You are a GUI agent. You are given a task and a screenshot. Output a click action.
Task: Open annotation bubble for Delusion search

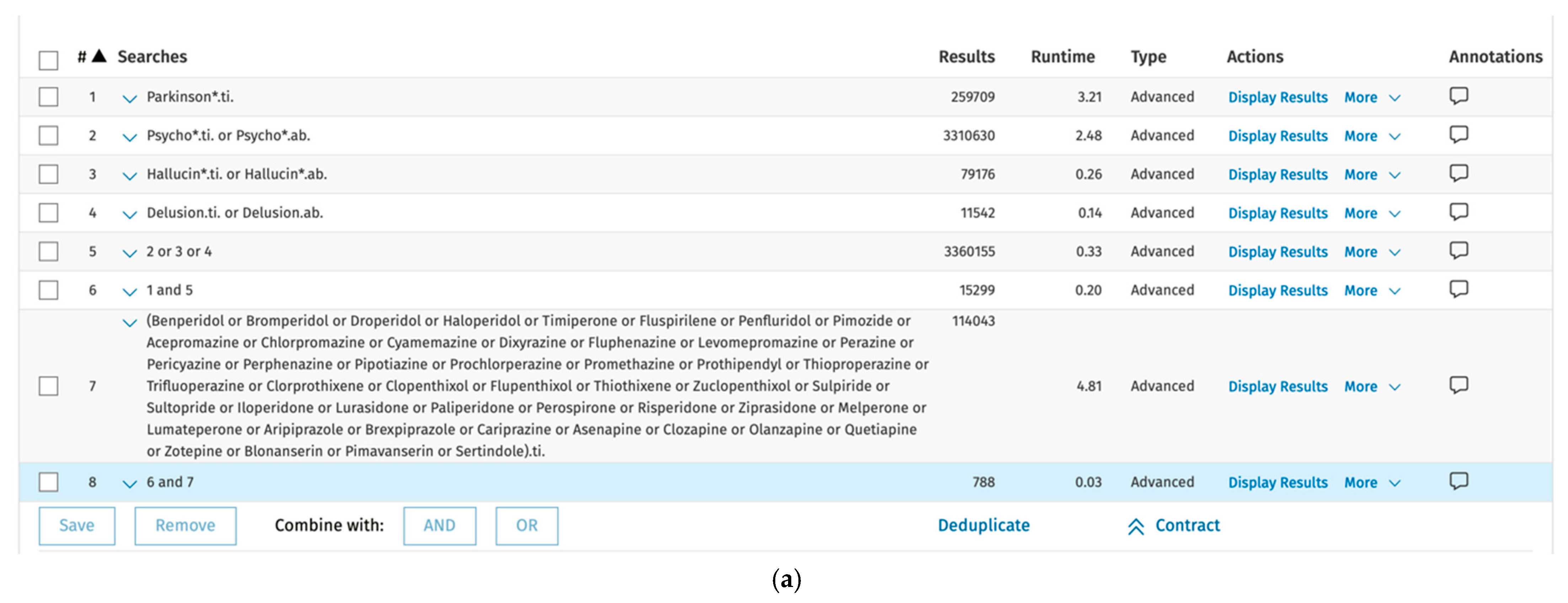click(x=1459, y=213)
